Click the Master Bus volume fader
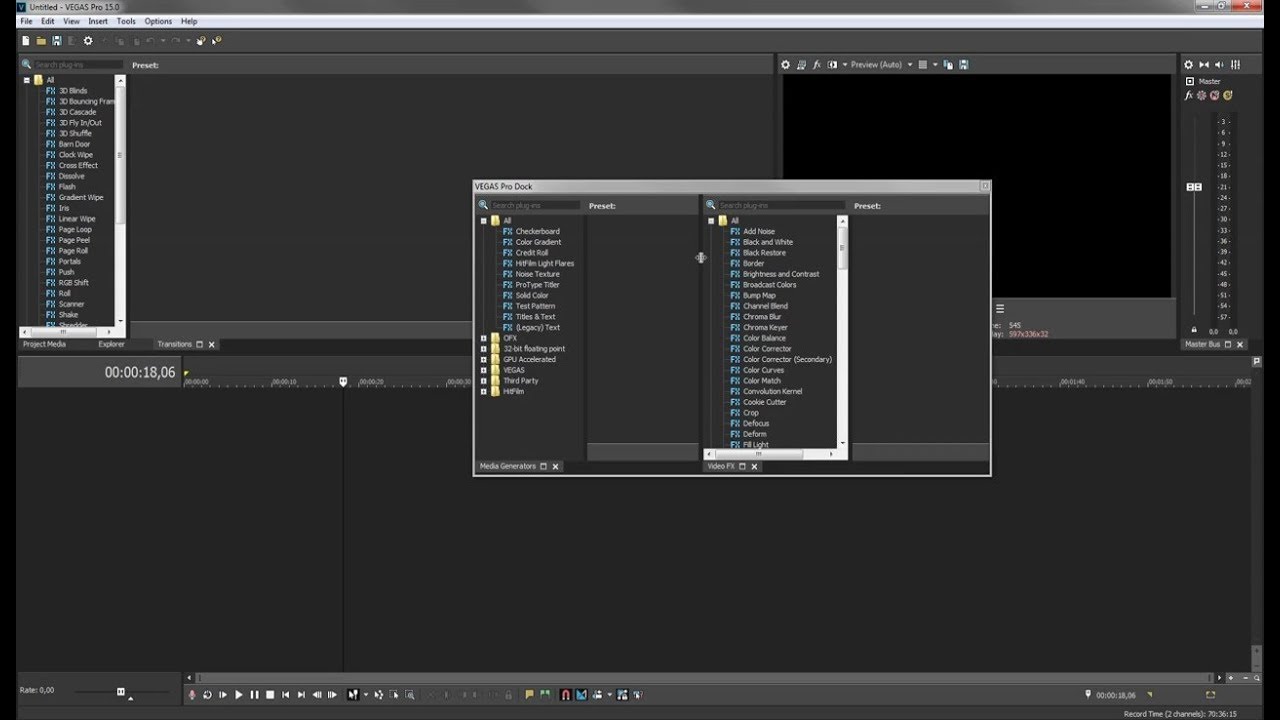 [x=1194, y=187]
